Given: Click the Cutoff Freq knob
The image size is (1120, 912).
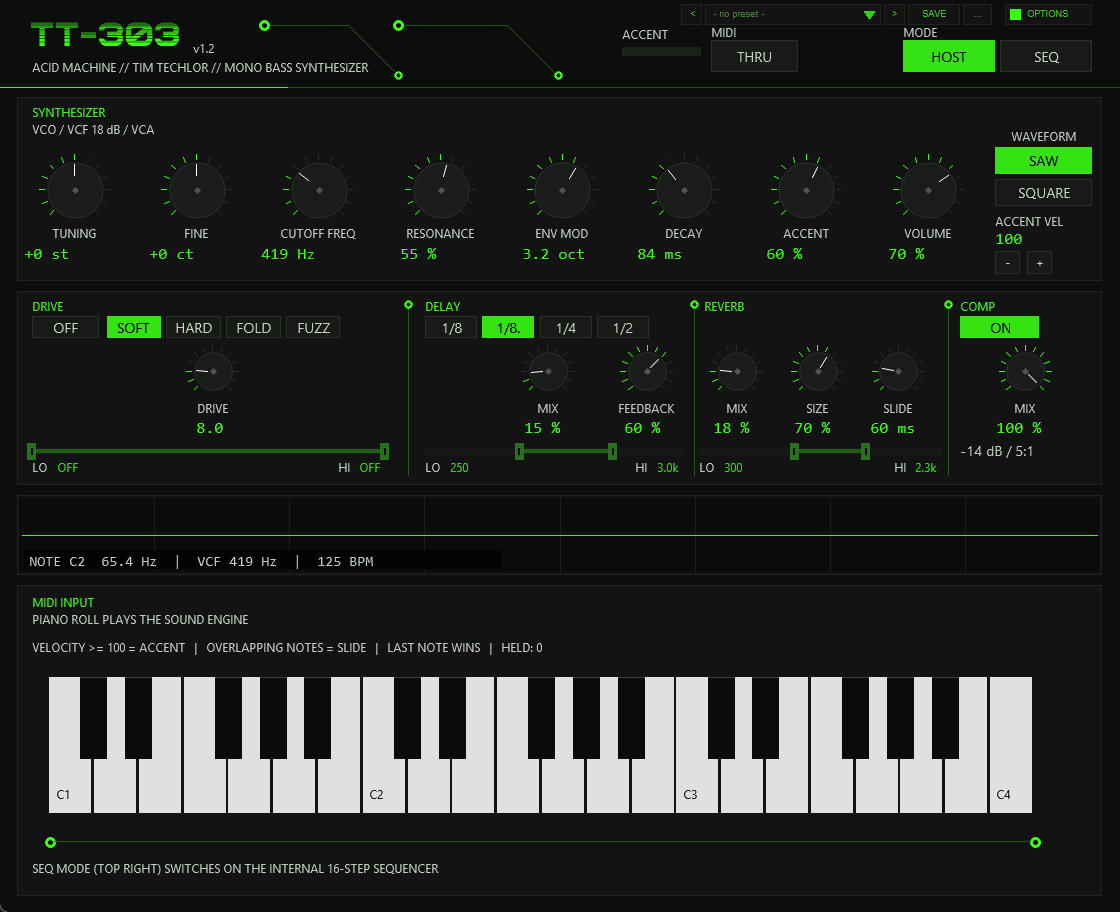Looking at the screenshot, I should point(319,191).
